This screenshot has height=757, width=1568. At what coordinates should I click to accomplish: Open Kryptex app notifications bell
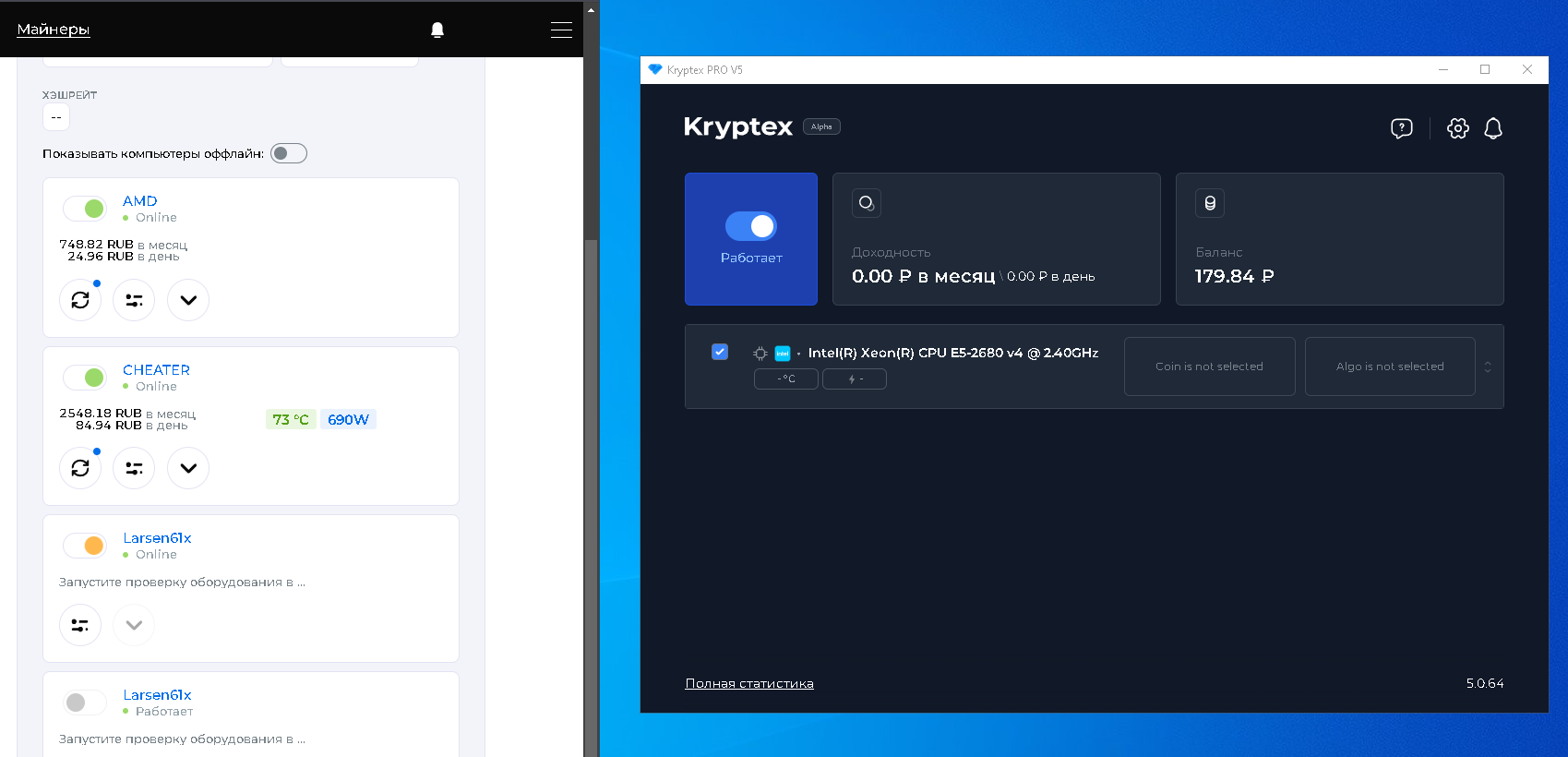tap(1492, 128)
